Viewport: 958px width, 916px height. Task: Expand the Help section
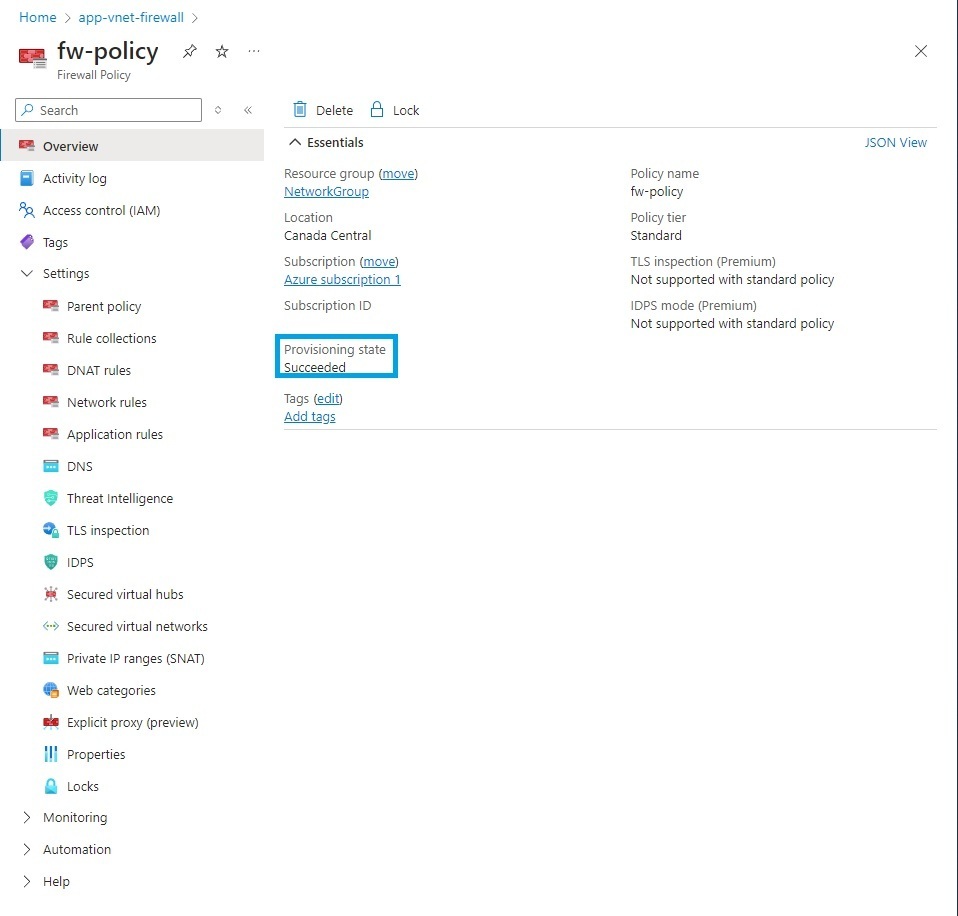point(27,881)
